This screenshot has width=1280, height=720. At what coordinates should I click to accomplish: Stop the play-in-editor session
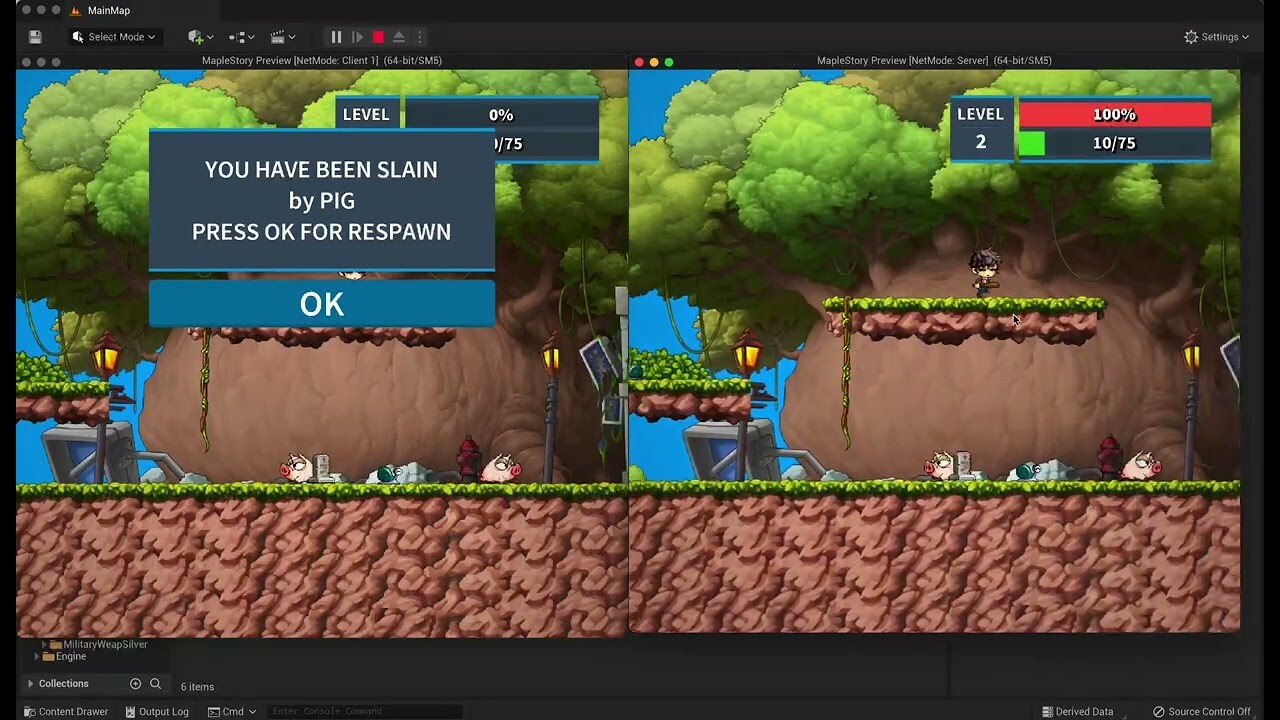(x=379, y=37)
